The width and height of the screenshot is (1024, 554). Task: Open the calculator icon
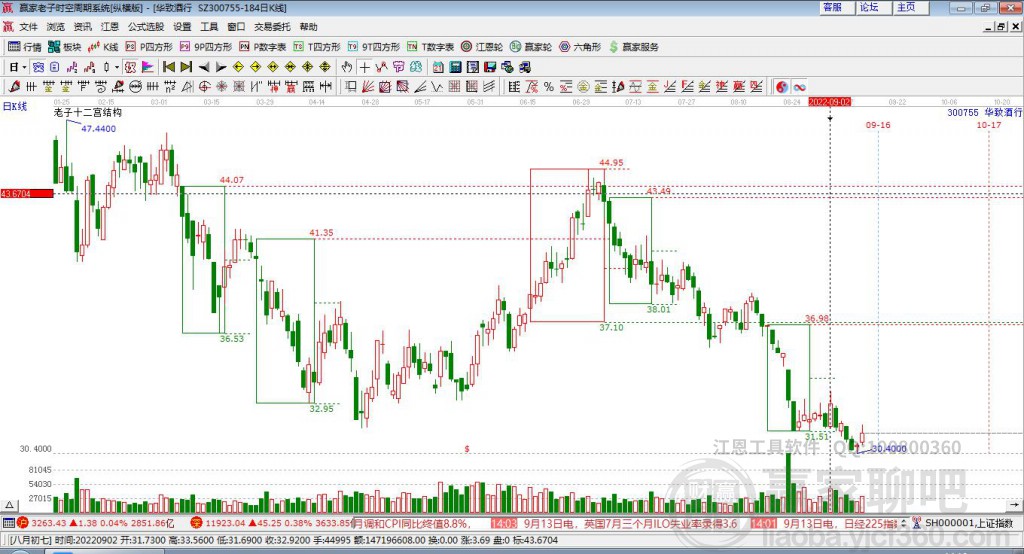point(455,67)
